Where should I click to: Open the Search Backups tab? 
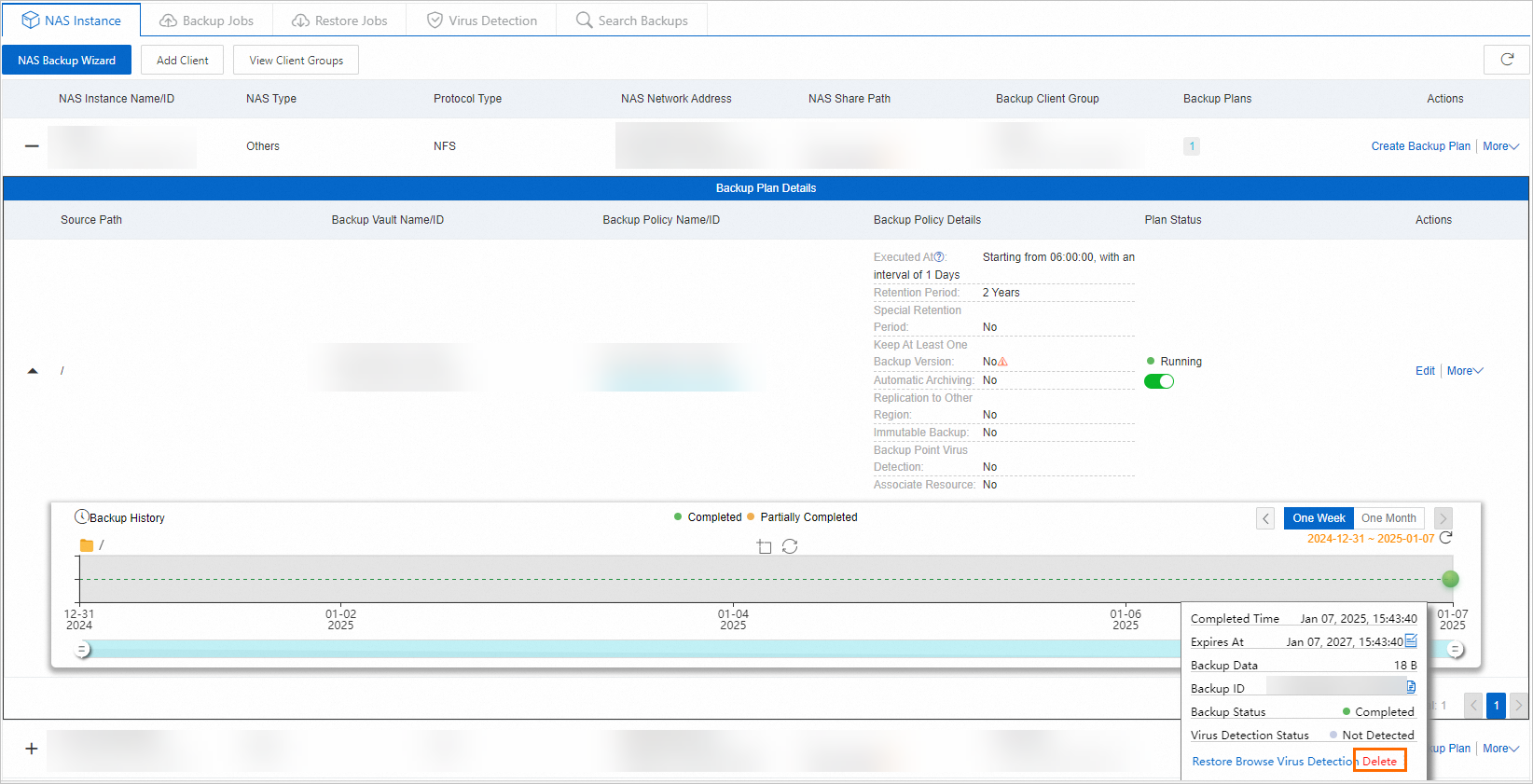pyautogui.click(x=632, y=21)
